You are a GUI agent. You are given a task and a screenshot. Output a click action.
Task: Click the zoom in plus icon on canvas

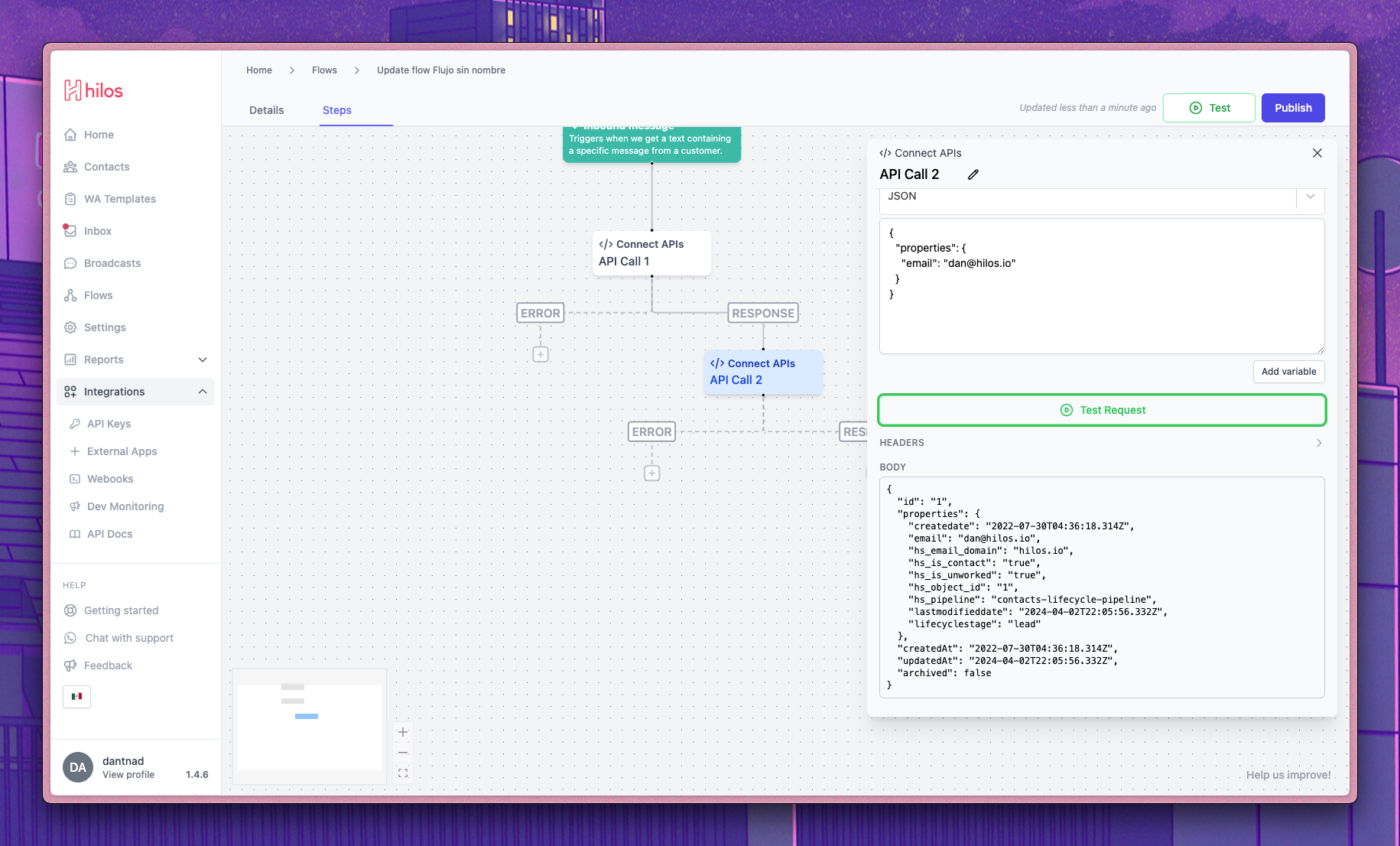pos(403,732)
